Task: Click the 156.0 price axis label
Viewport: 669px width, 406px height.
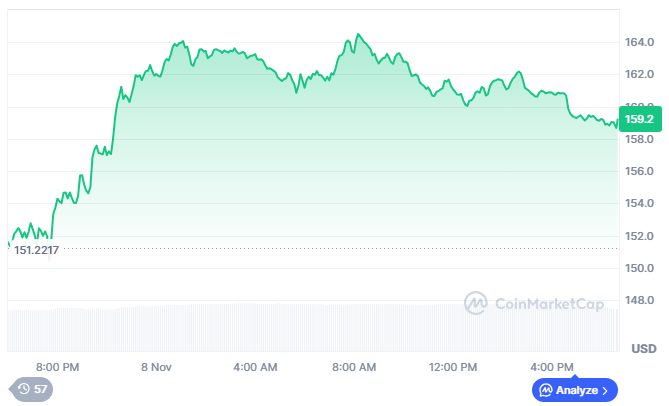Action: (x=639, y=171)
